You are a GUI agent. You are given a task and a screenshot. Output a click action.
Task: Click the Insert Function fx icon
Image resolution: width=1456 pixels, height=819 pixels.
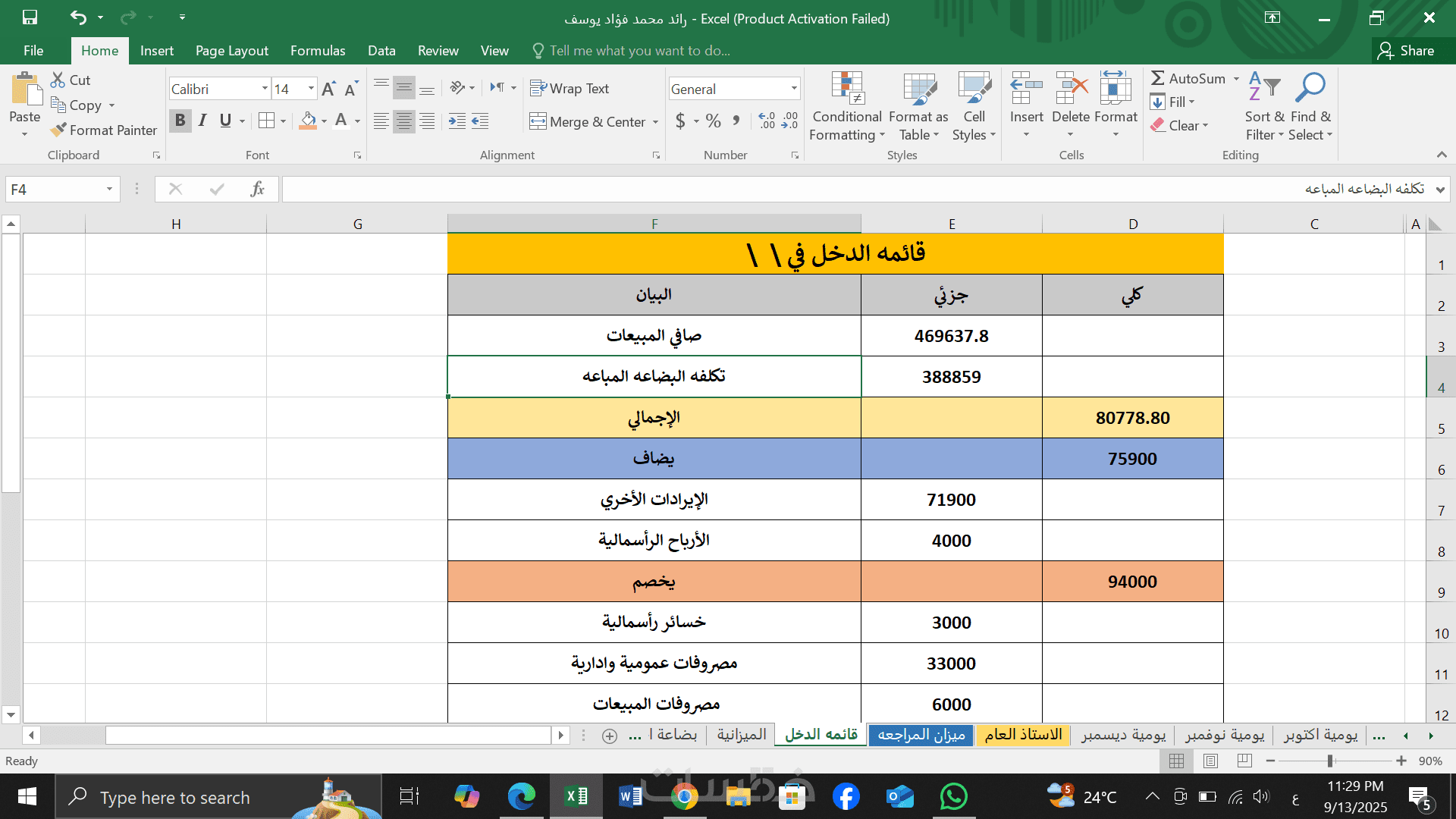[x=257, y=189]
